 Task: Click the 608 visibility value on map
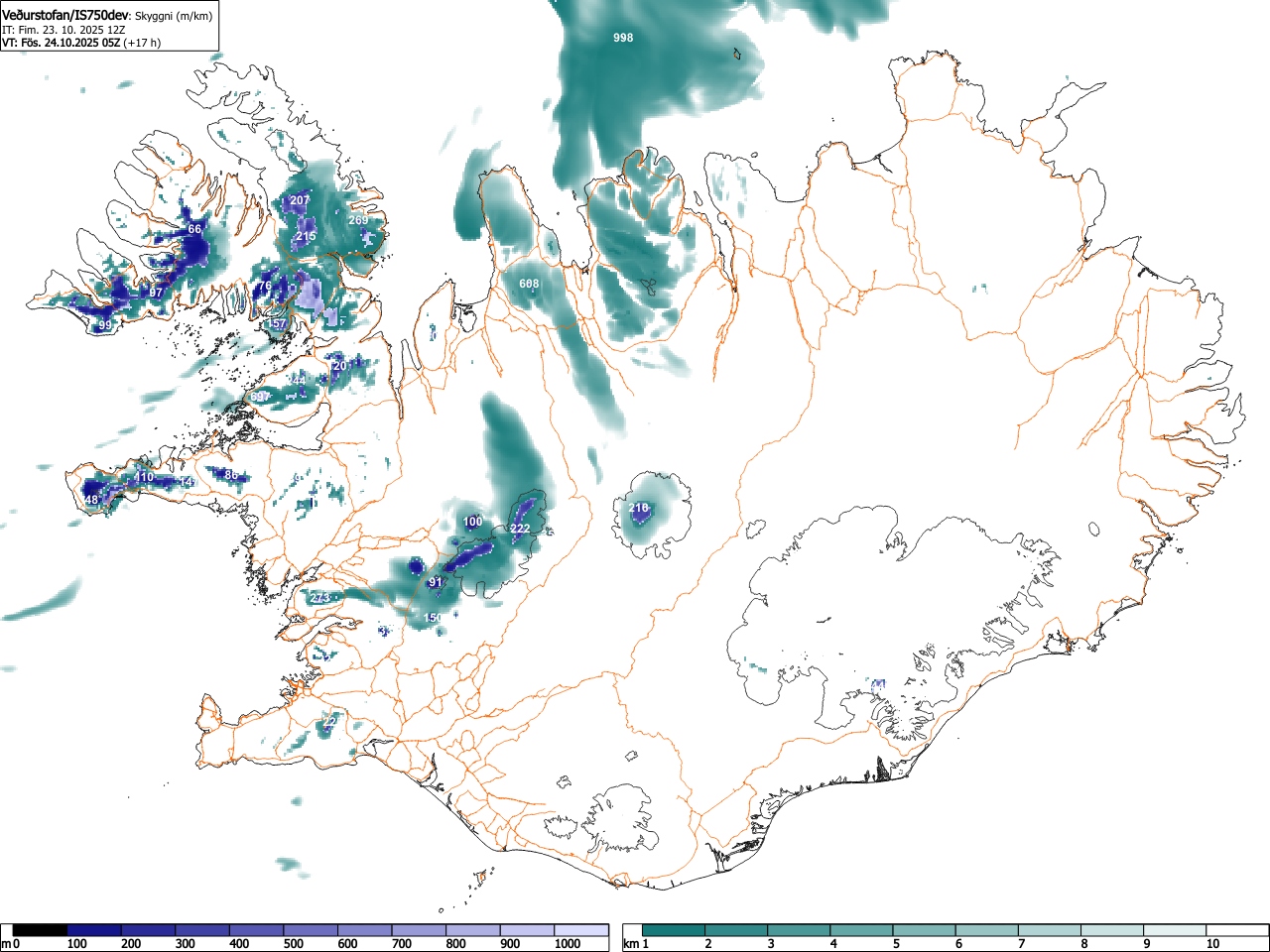click(x=530, y=284)
